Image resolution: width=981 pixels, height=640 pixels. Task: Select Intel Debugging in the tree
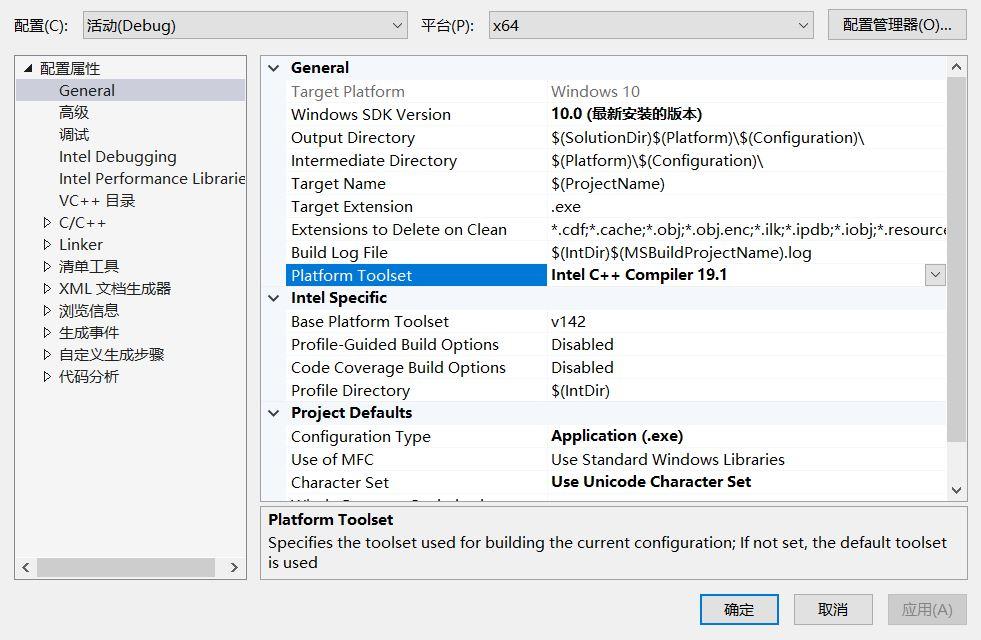pos(118,156)
